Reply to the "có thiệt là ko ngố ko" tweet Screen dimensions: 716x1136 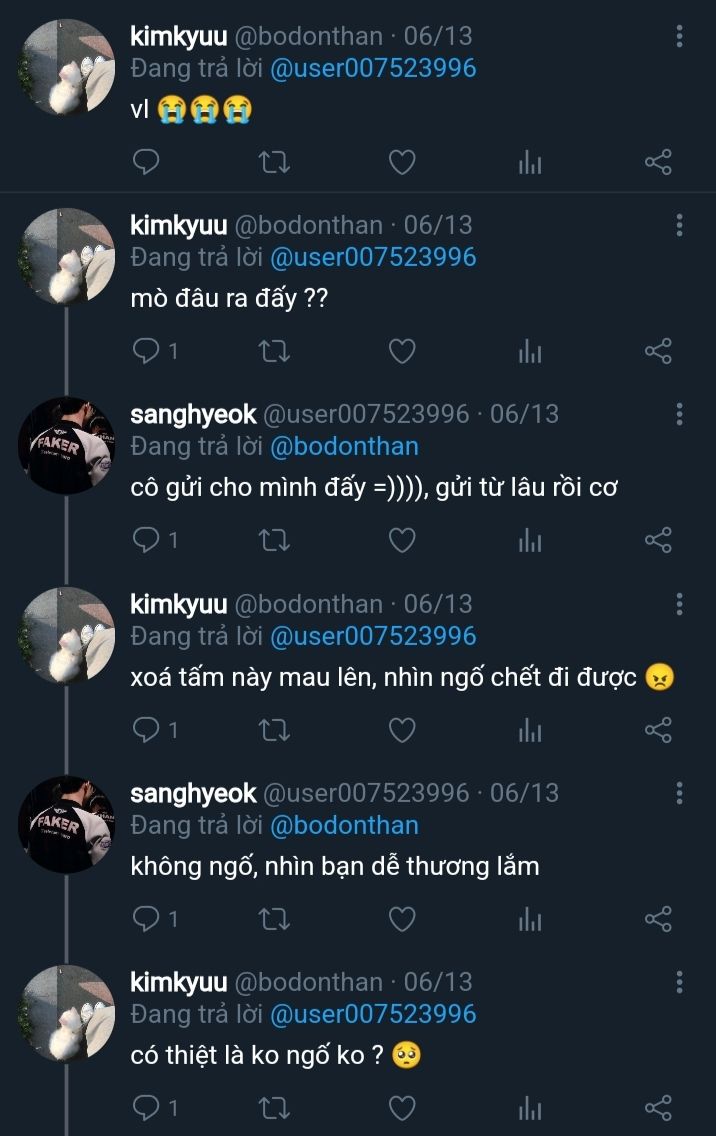pyautogui.click(x=146, y=1108)
